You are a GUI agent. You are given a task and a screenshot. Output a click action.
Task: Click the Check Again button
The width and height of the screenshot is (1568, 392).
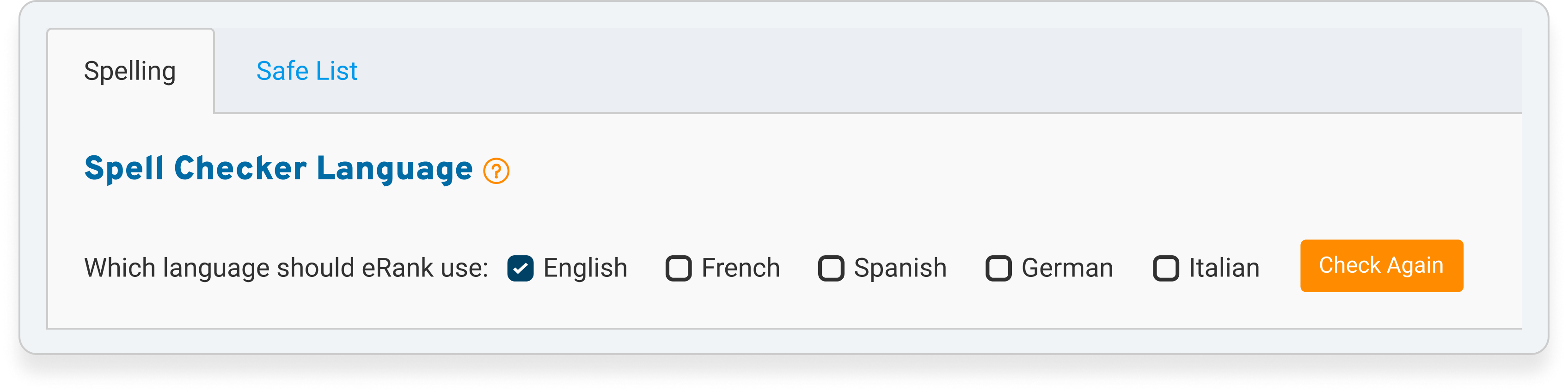1382,266
